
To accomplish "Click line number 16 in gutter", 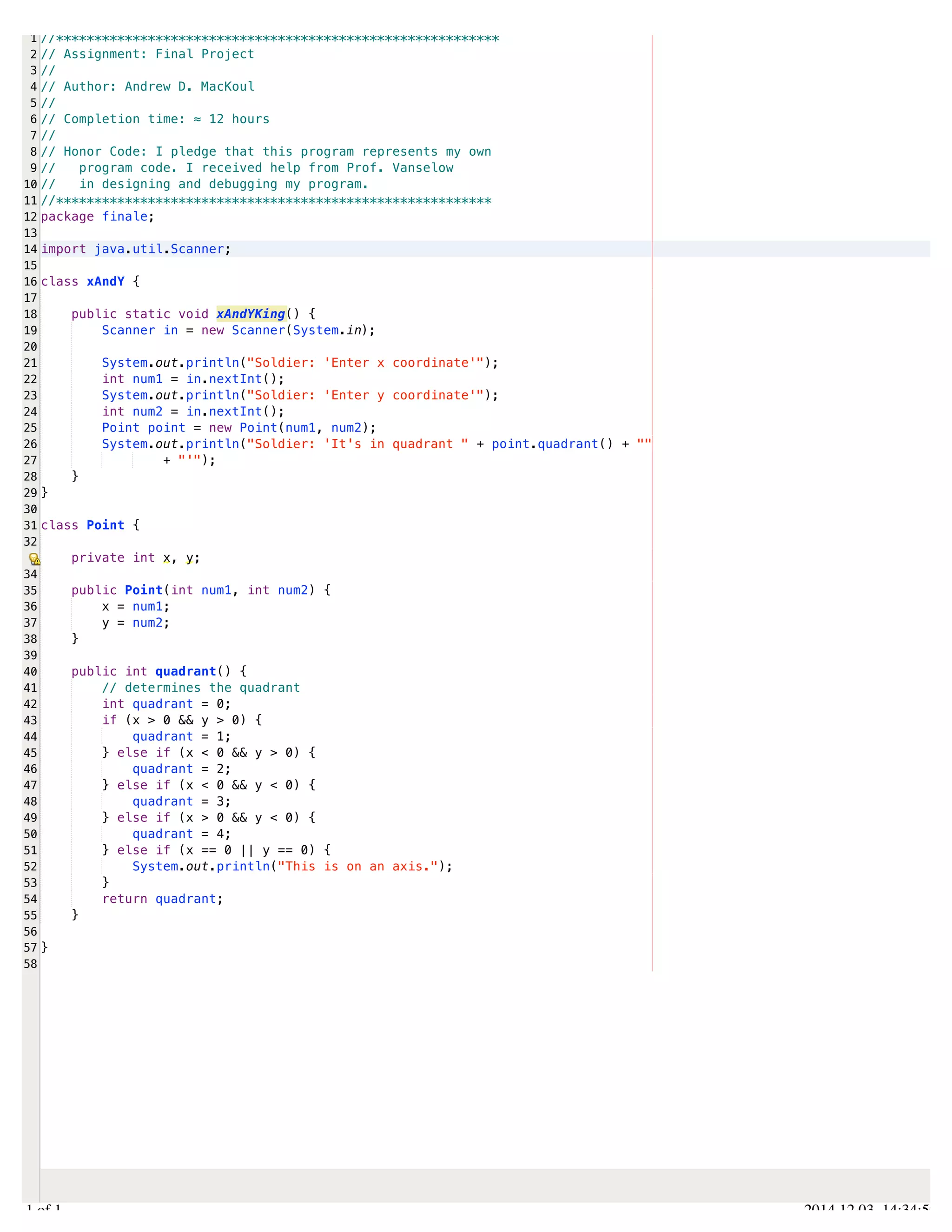I will 31,281.
